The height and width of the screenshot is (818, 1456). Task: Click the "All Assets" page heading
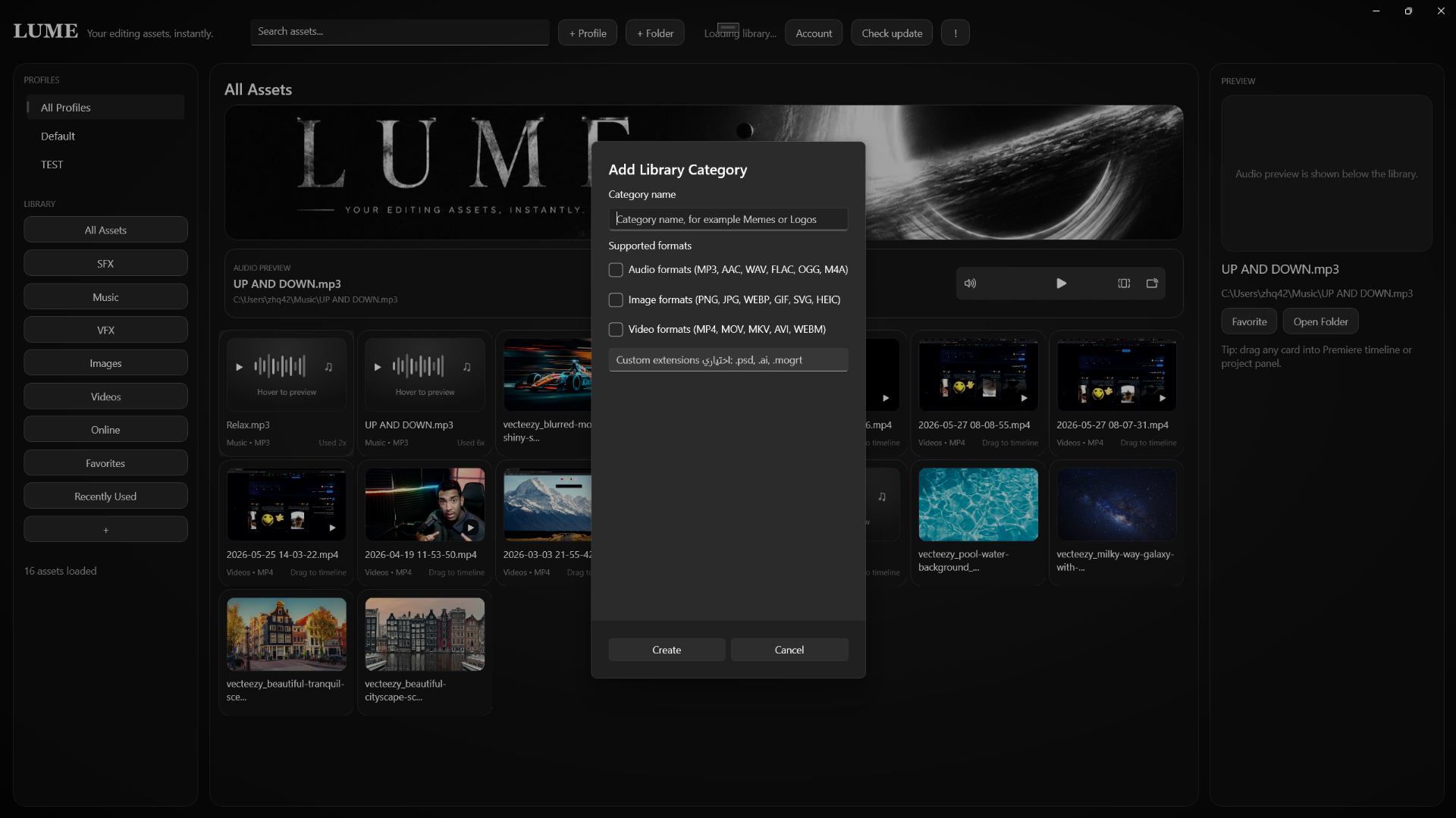pyautogui.click(x=258, y=89)
